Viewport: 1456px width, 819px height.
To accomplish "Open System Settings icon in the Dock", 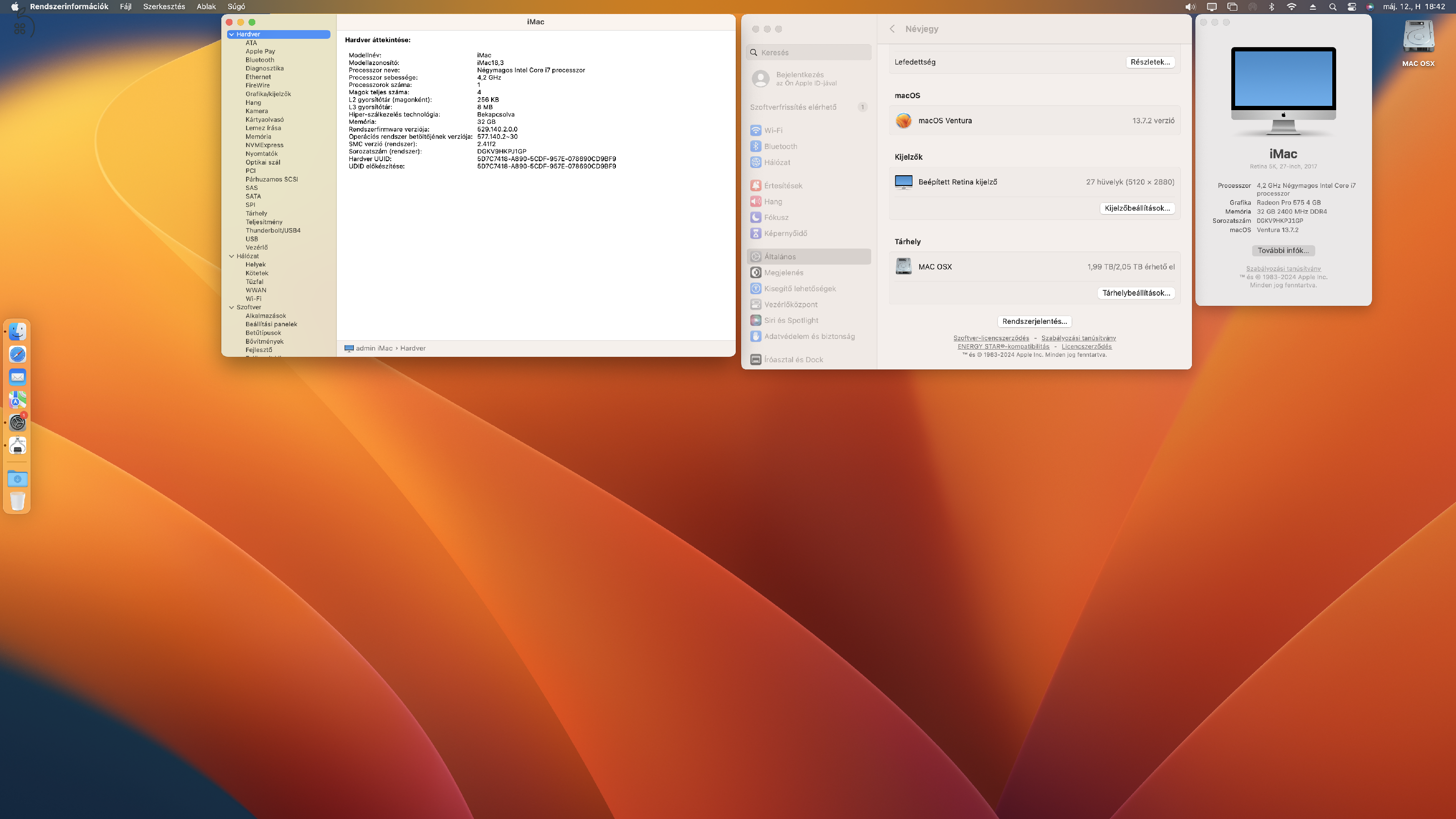I will [x=17, y=423].
